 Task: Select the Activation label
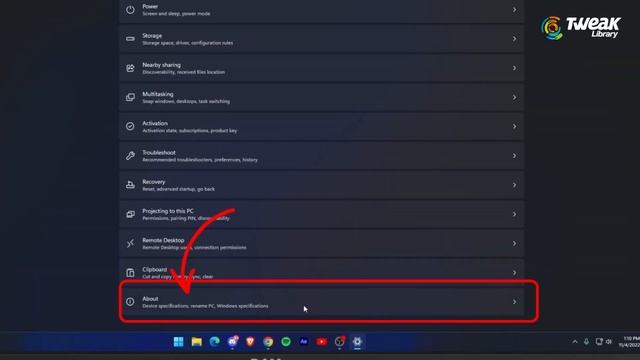click(x=155, y=123)
